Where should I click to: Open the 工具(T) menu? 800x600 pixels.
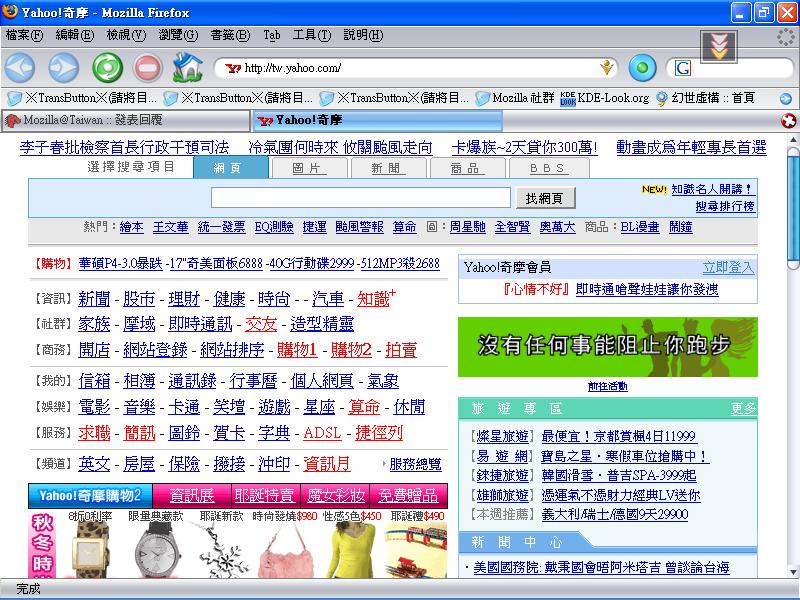312,35
